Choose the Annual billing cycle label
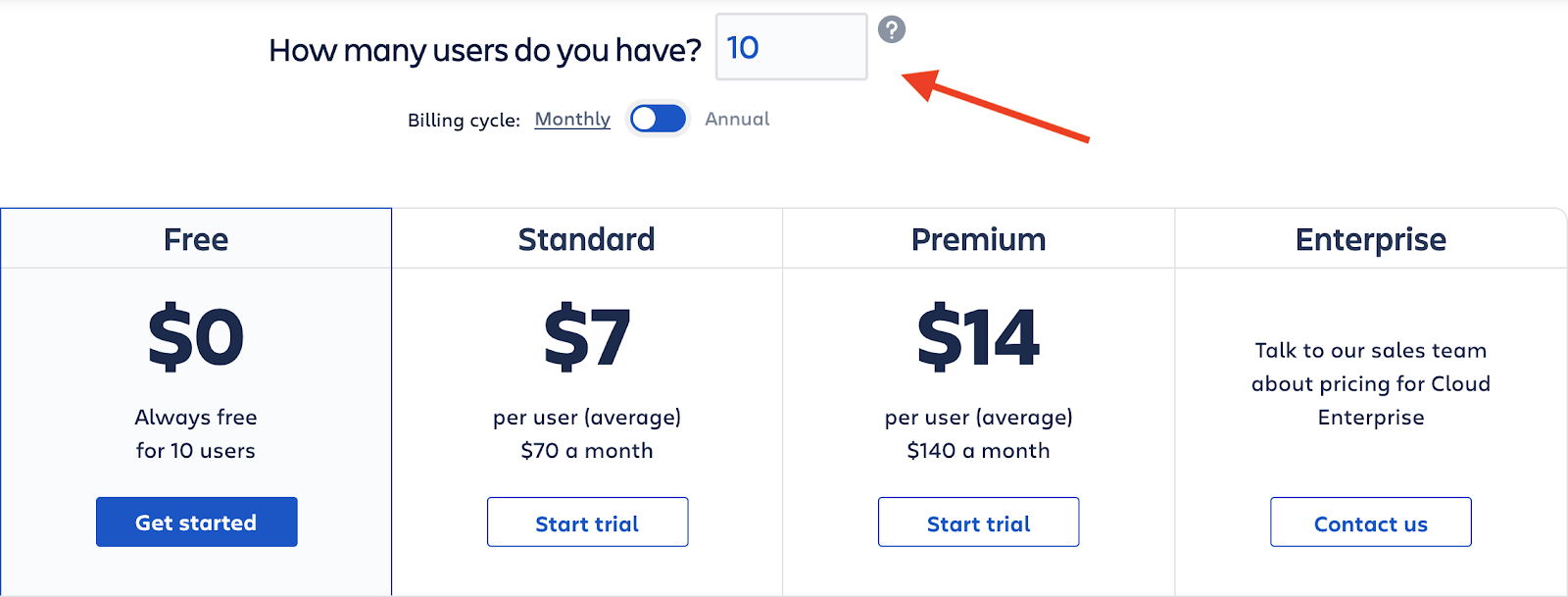Image resolution: width=1568 pixels, height=597 pixels. [737, 119]
